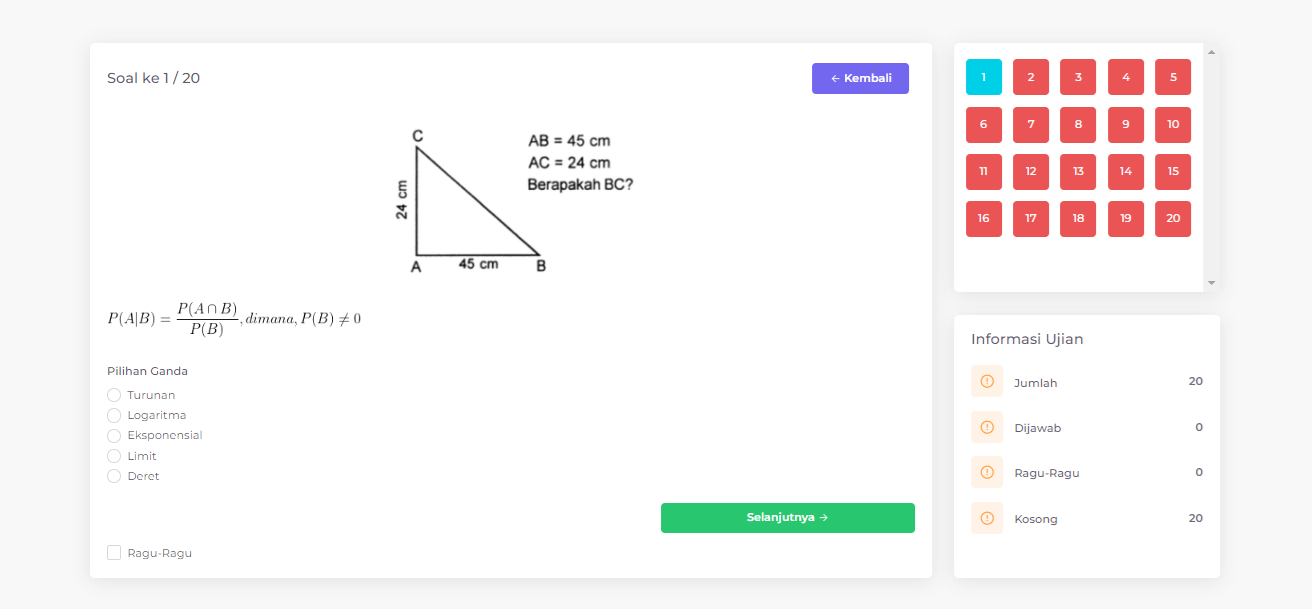Click the info icon beside Jumlah

click(987, 381)
